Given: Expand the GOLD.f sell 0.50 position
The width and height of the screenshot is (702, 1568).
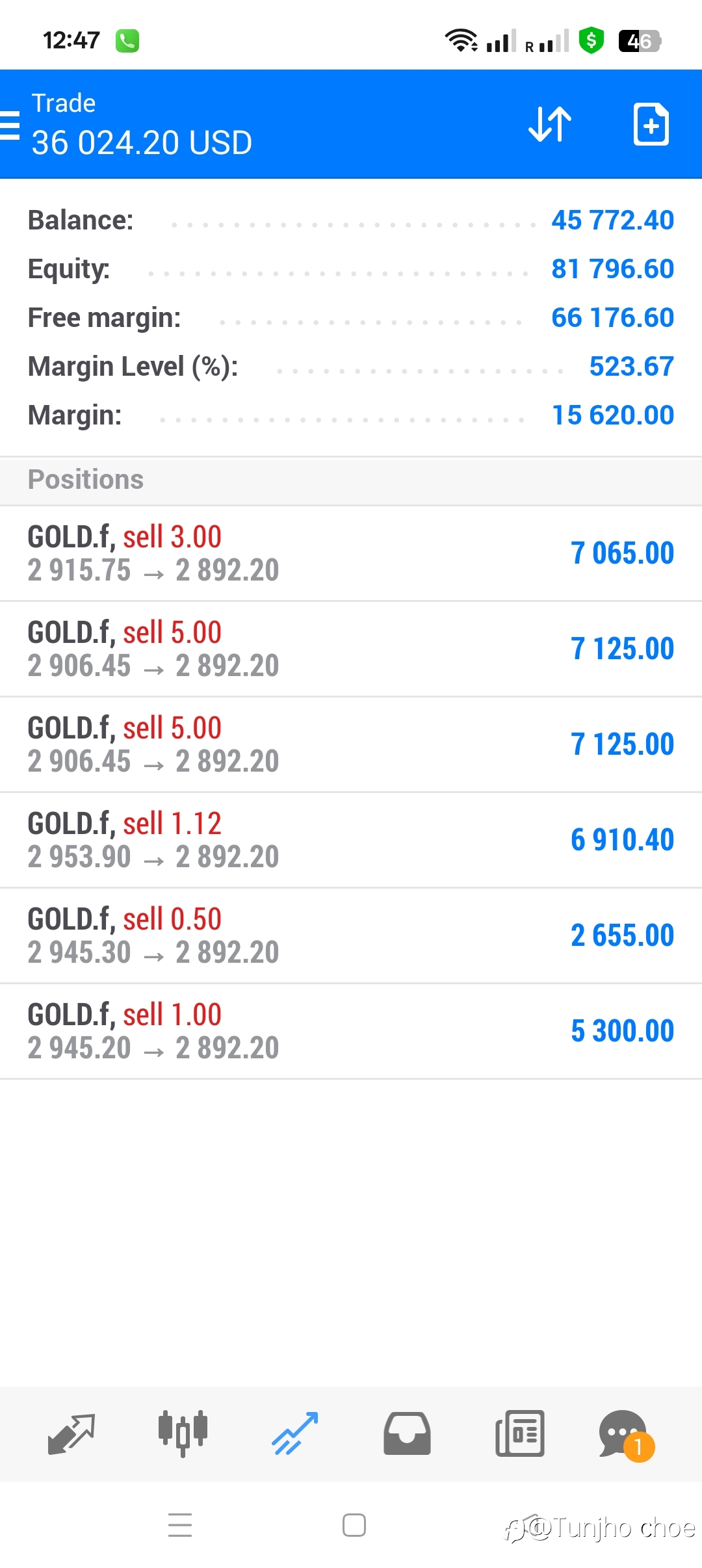Looking at the screenshot, I should 351,935.
